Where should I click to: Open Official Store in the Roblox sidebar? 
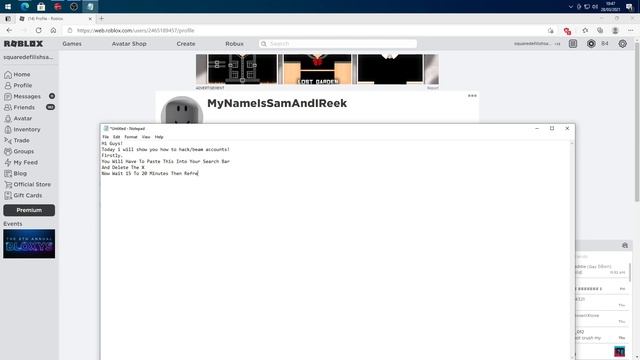[x=27, y=184]
